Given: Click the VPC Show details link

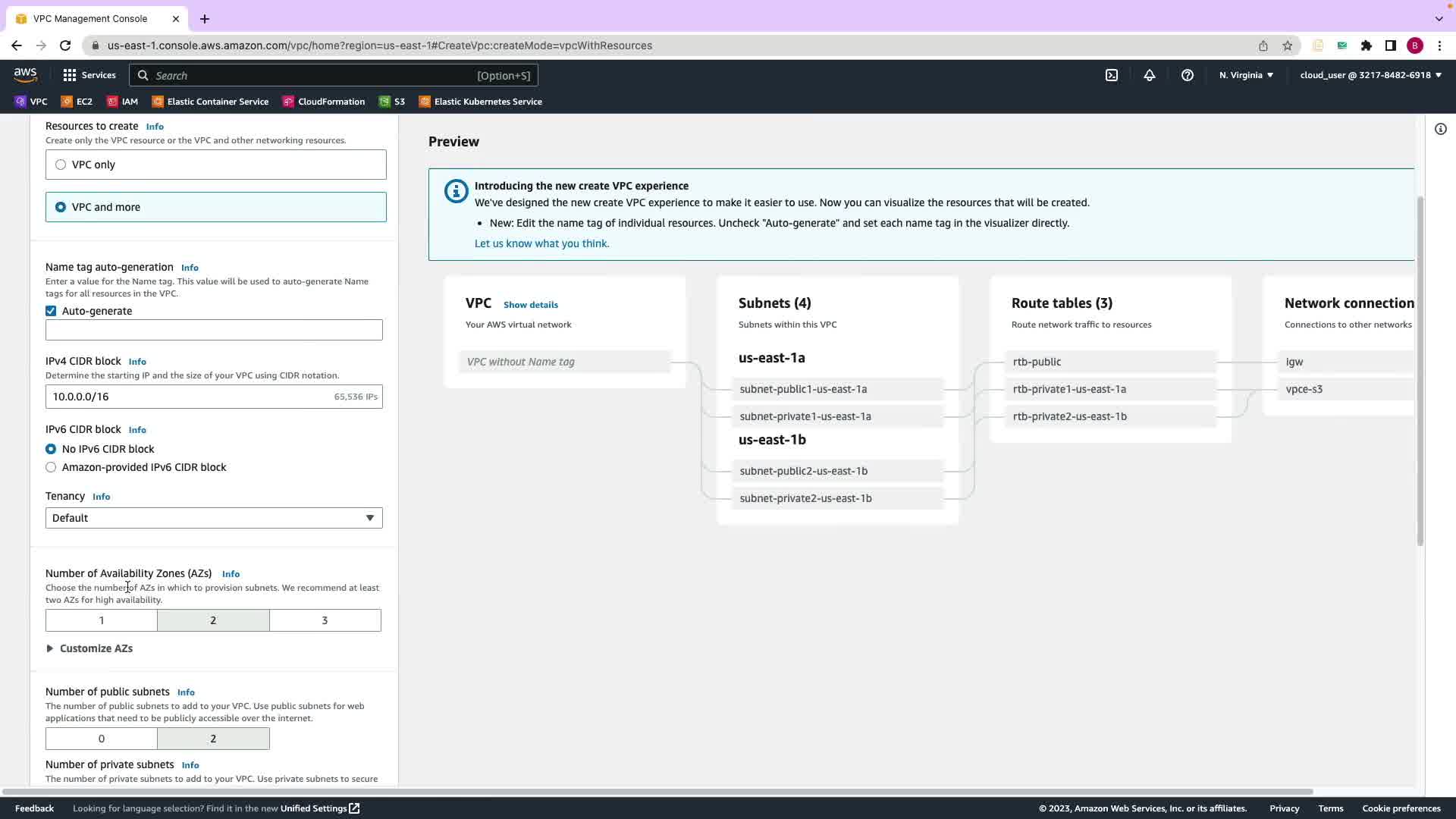Looking at the screenshot, I should [x=530, y=305].
